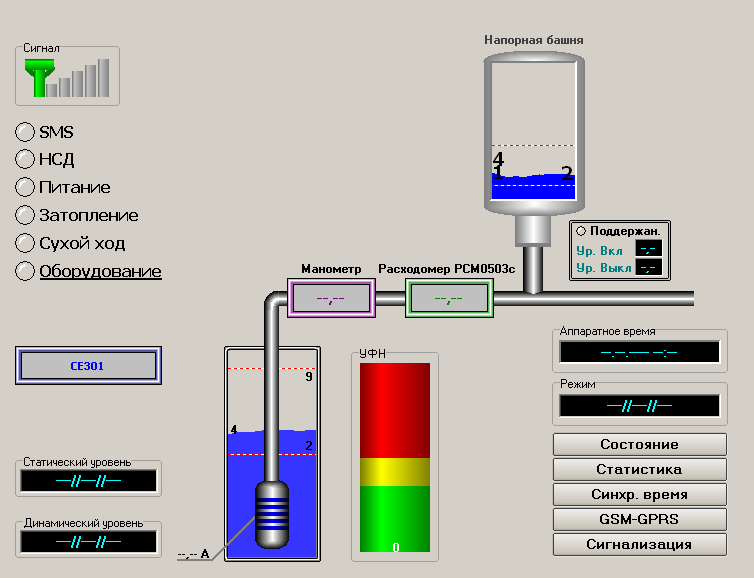754x578 pixels.
Task: Click the Статический уровень value field
Action: [87, 481]
